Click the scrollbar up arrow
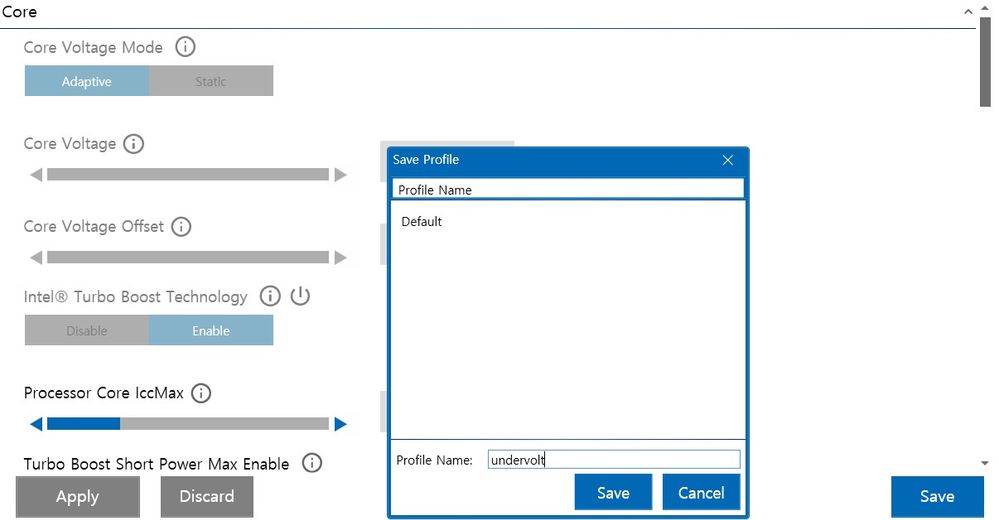Image resolution: width=999 pixels, height=520 pixels. click(984, 7)
